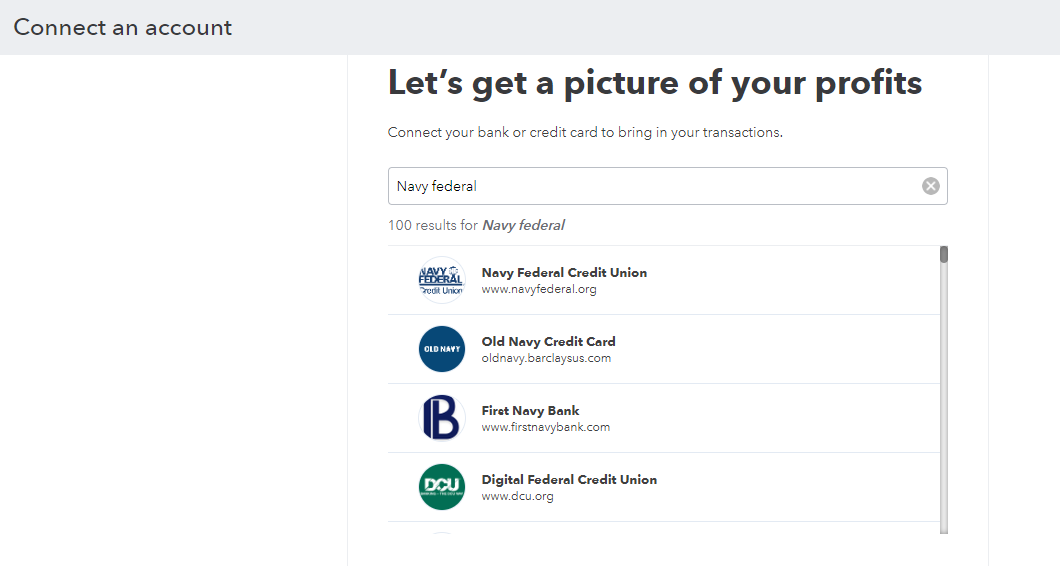The image size is (1060, 566).
Task: Click the '100 results for Navy federal' text
Action: (476, 225)
